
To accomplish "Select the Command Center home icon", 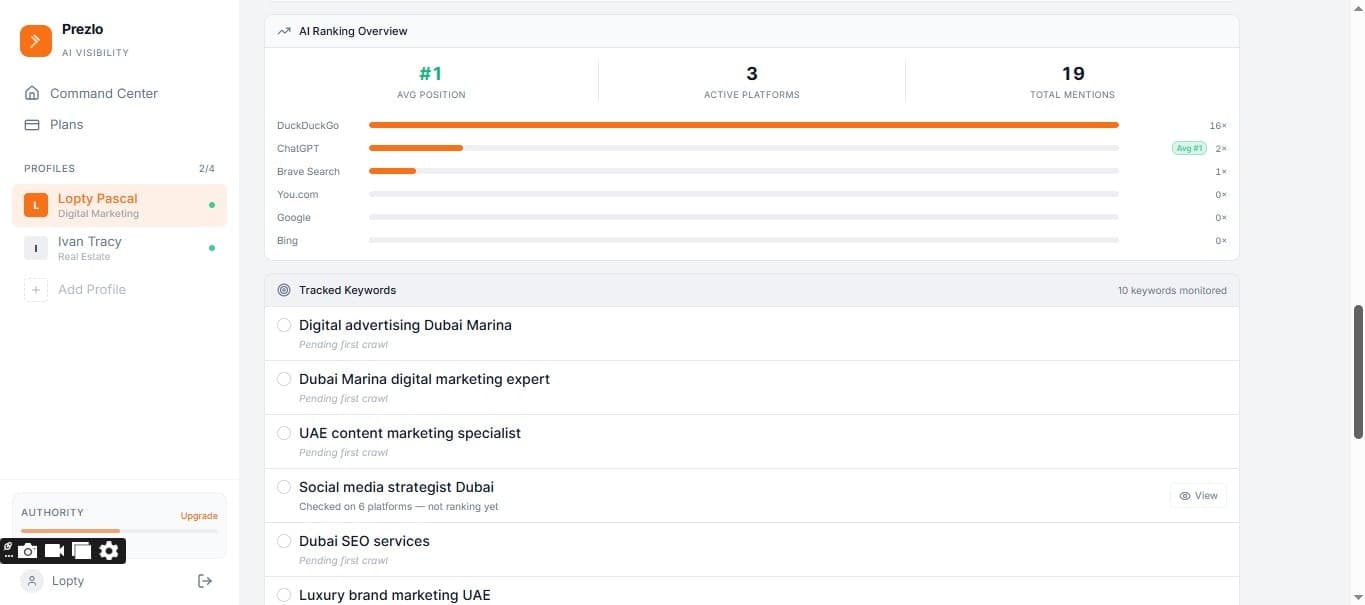I will pyautogui.click(x=33, y=92).
